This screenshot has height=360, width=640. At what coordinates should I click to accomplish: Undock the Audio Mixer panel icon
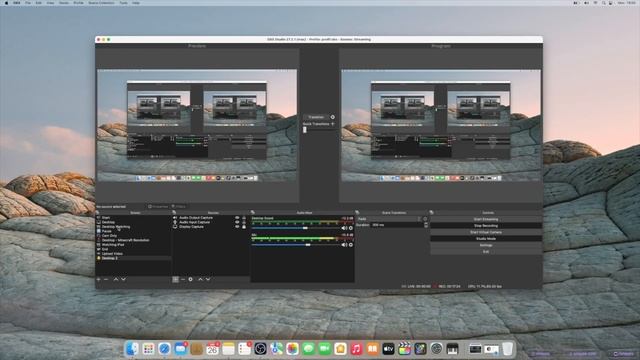253,212
